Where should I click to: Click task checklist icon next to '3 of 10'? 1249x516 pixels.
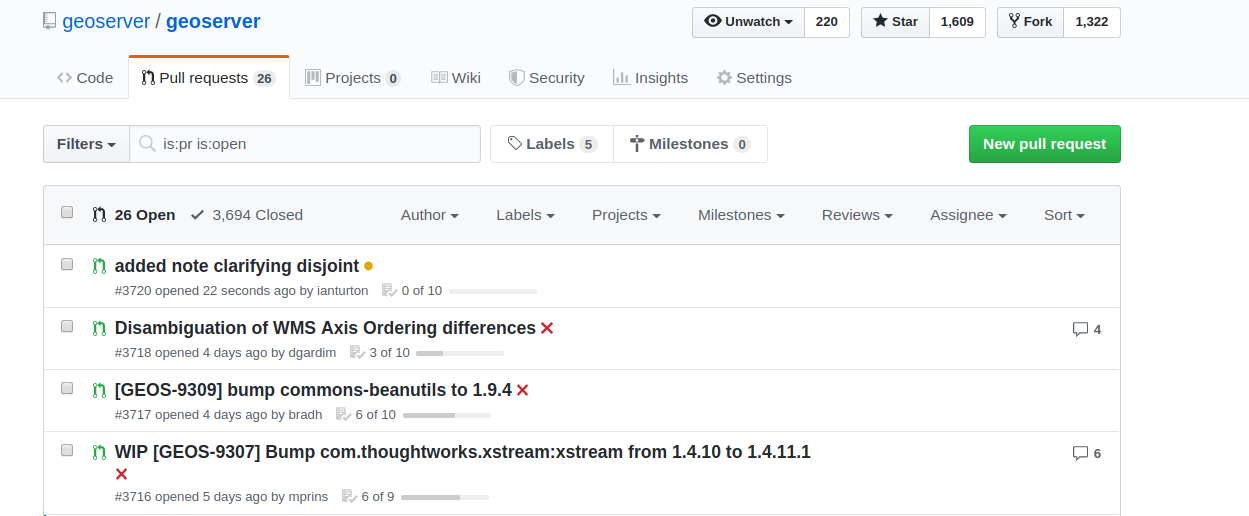point(357,353)
